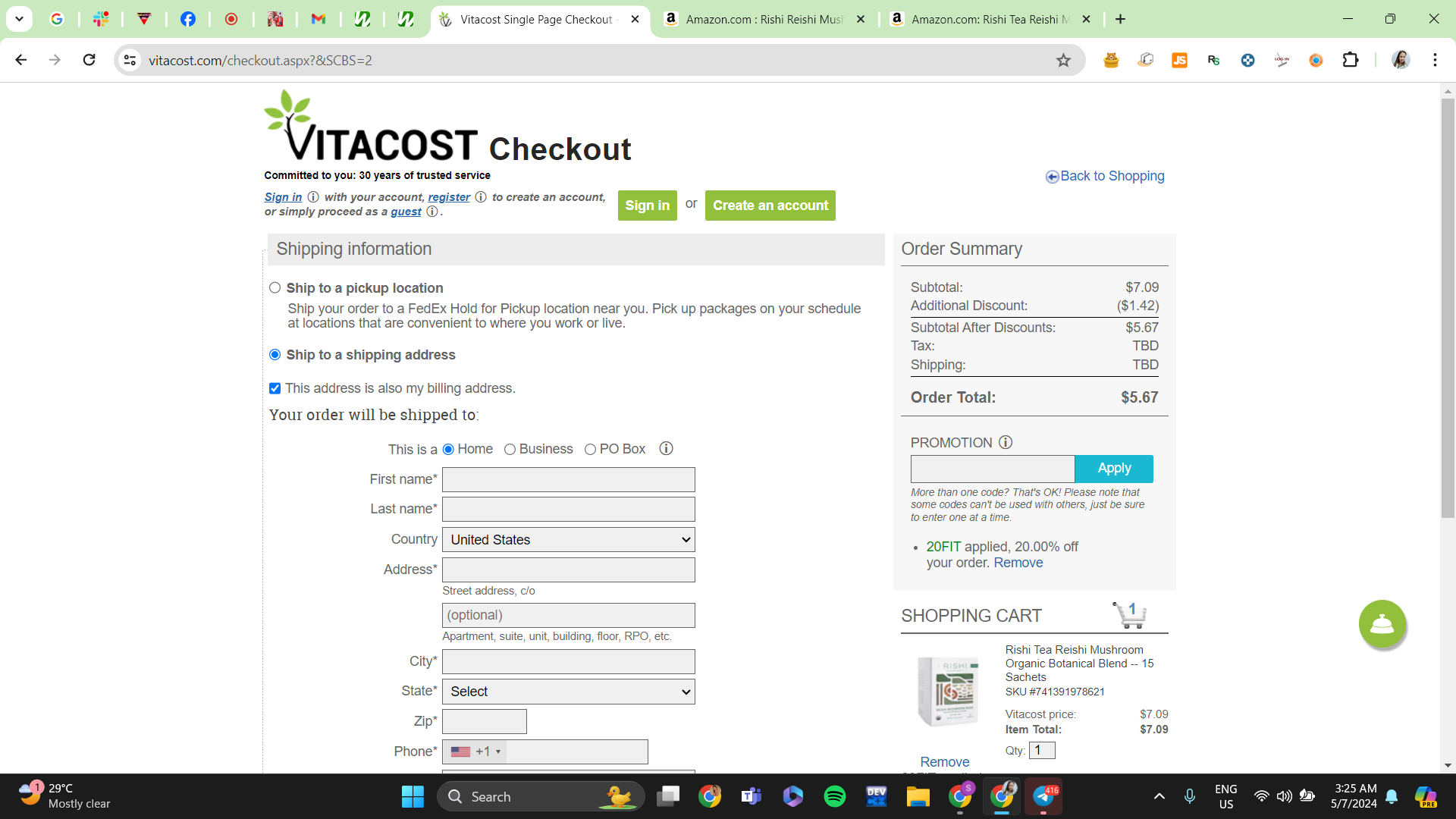The width and height of the screenshot is (1456, 819).
Task: Apply the promotion code
Action: coord(1114,469)
